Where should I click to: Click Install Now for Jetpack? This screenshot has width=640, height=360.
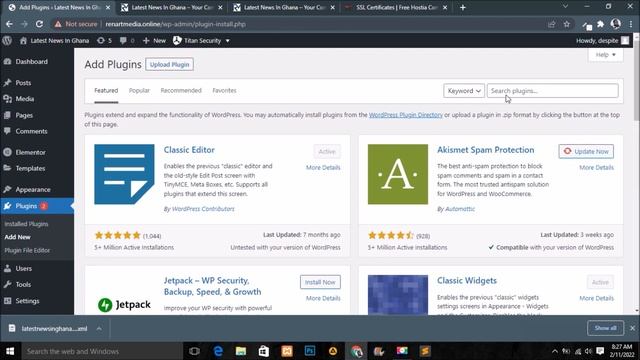click(320, 282)
